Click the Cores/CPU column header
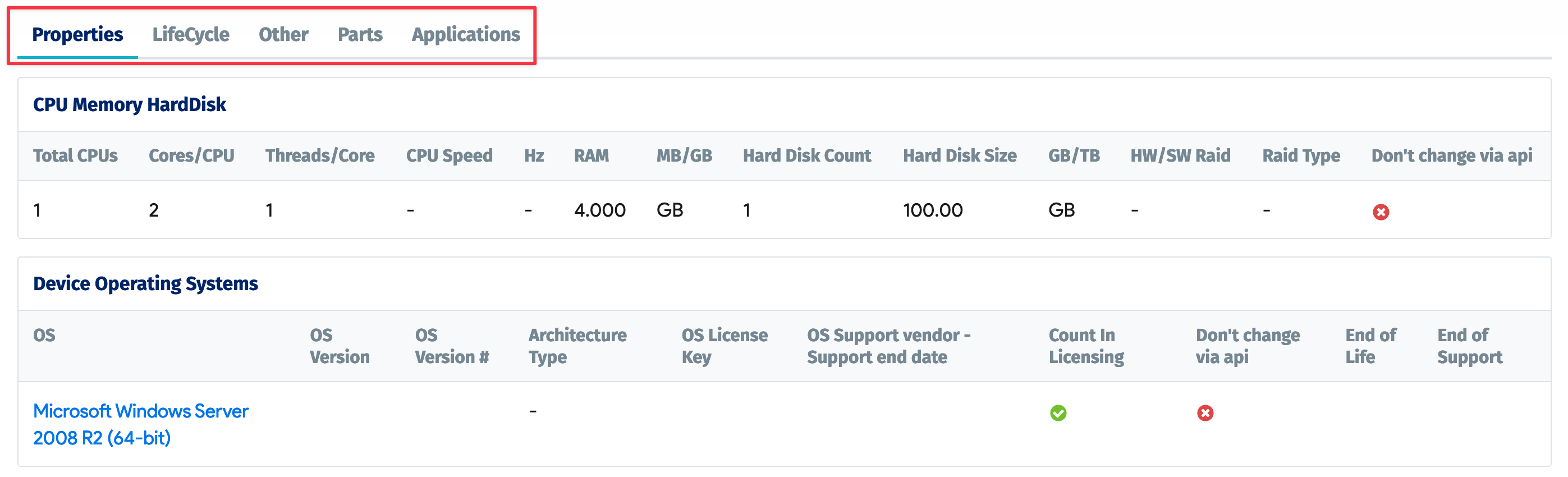The image size is (1568, 477). (x=191, y=156)
